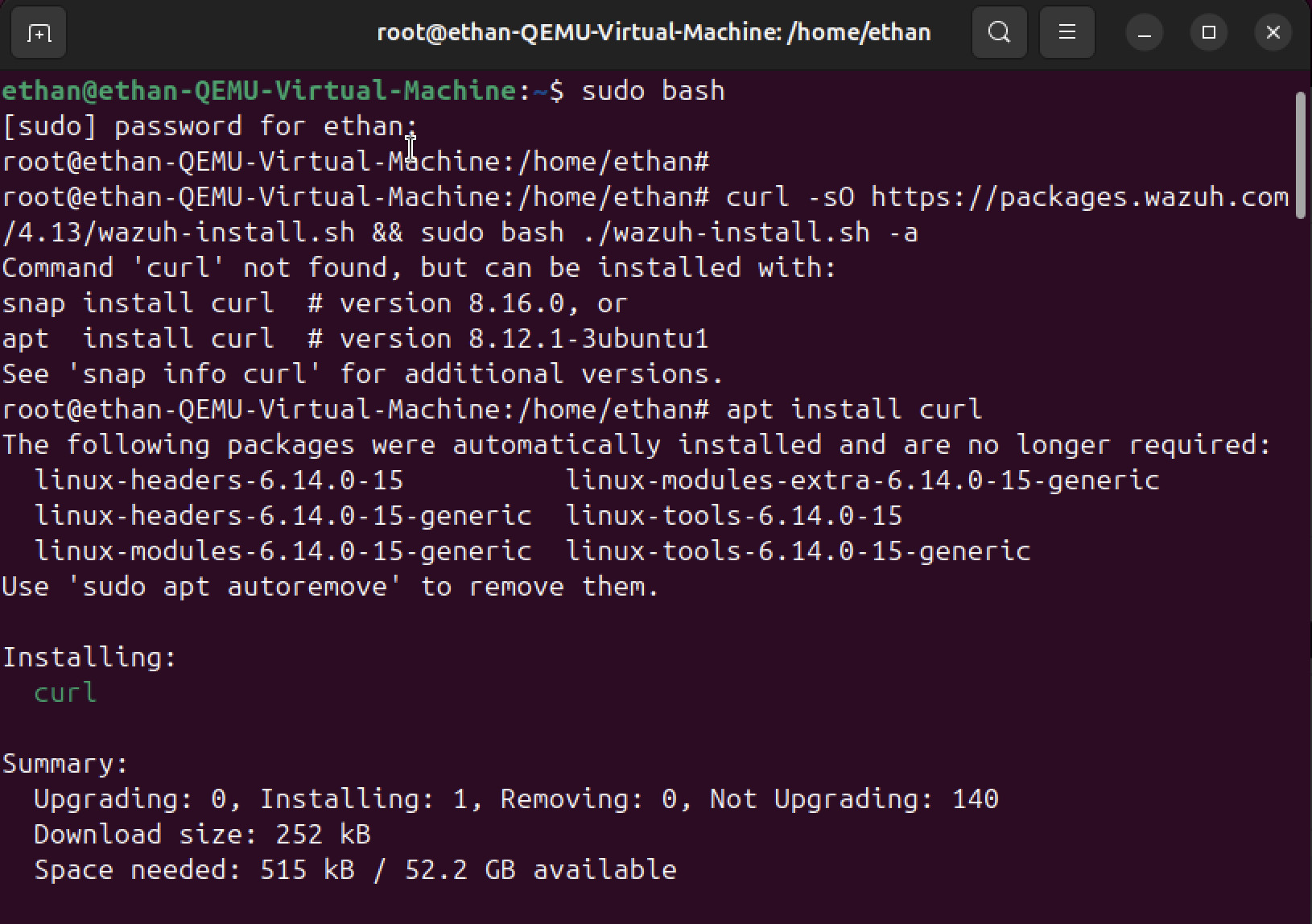
Task: Maximize the terminal window
Action: click(1208, 33)
